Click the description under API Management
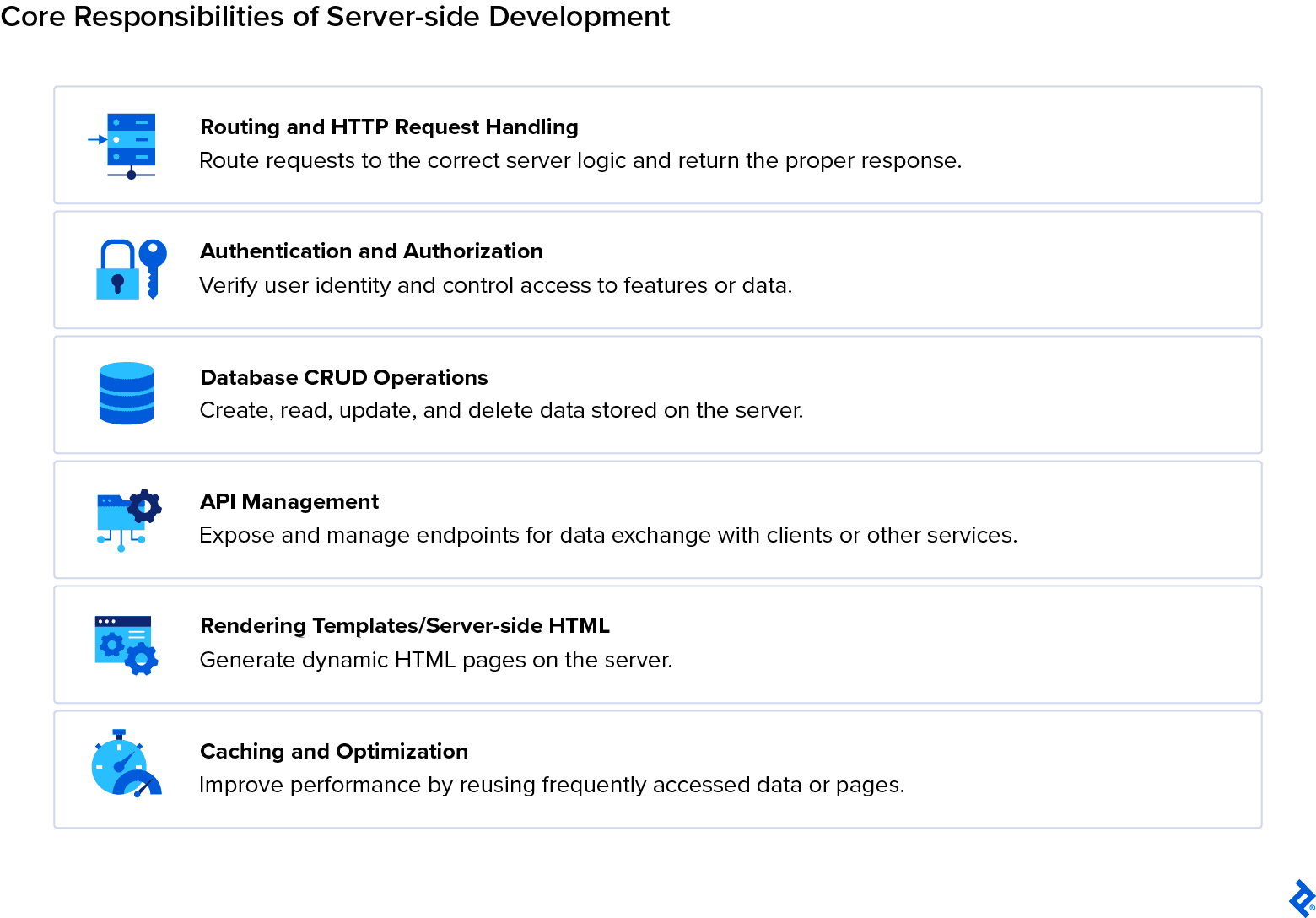This screenshot has width=1316, height=918. click(608, 535)
